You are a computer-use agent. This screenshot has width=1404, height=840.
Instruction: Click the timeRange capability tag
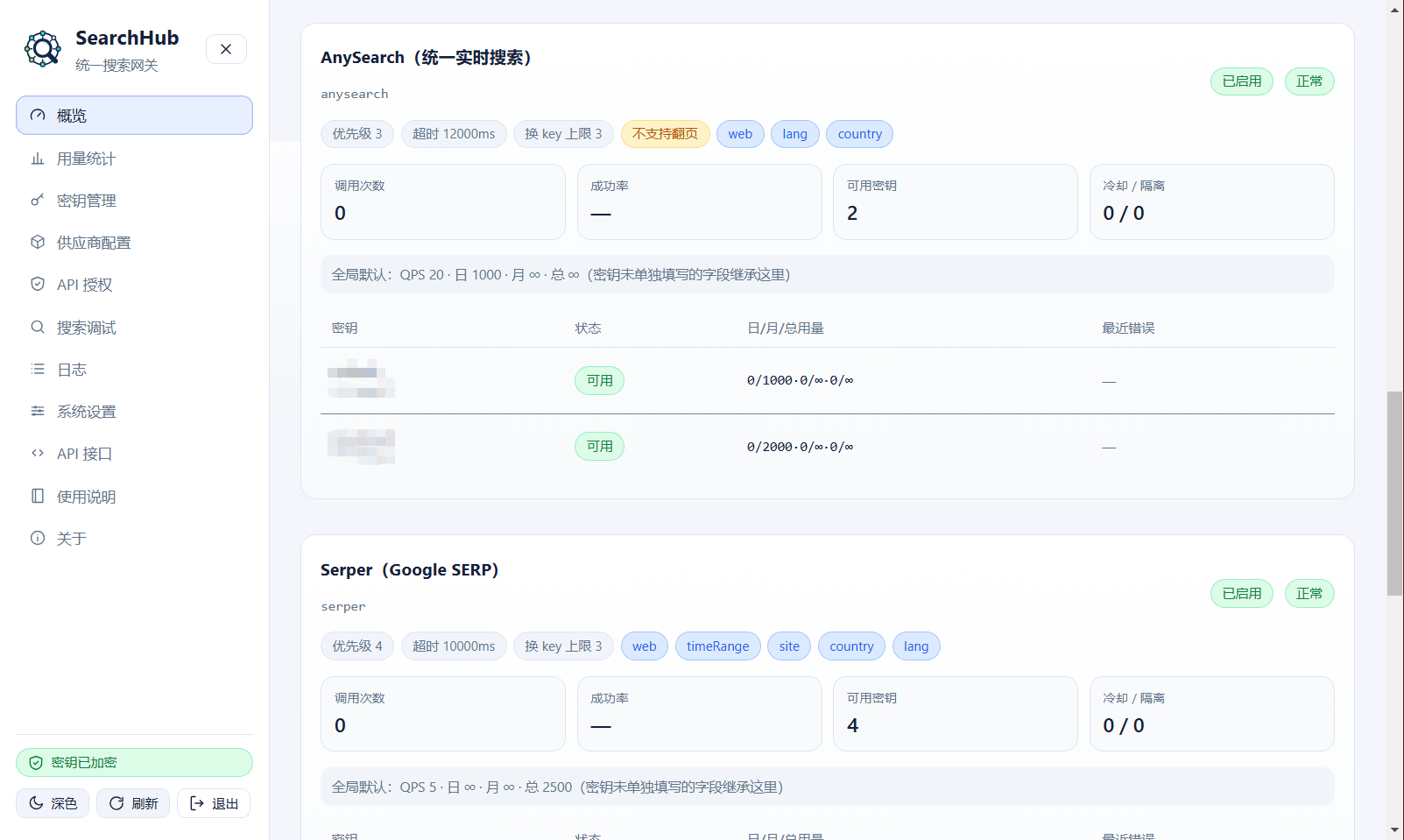[x=718, y=646]
